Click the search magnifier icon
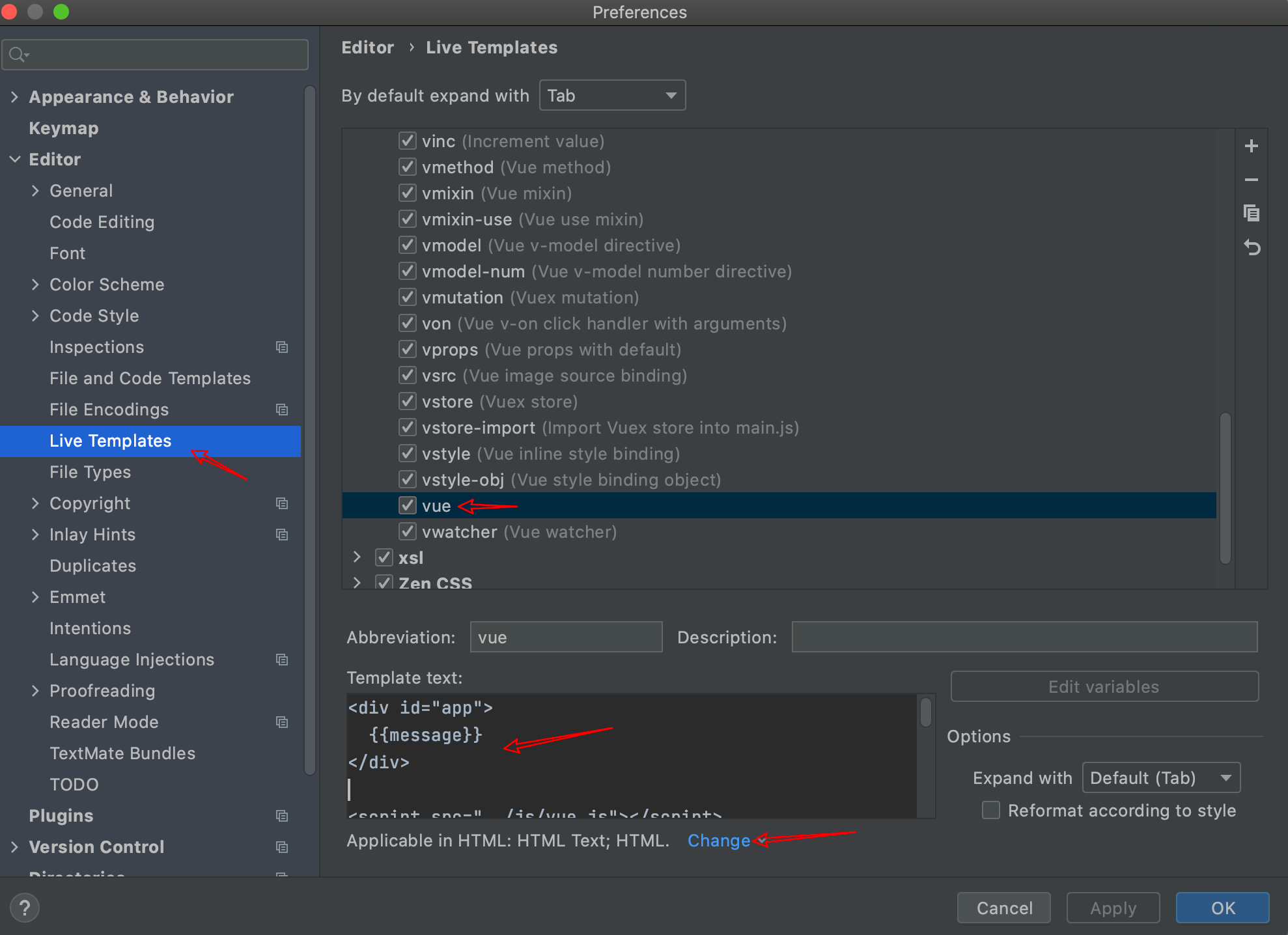Image resolution: width=1288 pixels, height=935 pixels. click(x=18, y=55)
